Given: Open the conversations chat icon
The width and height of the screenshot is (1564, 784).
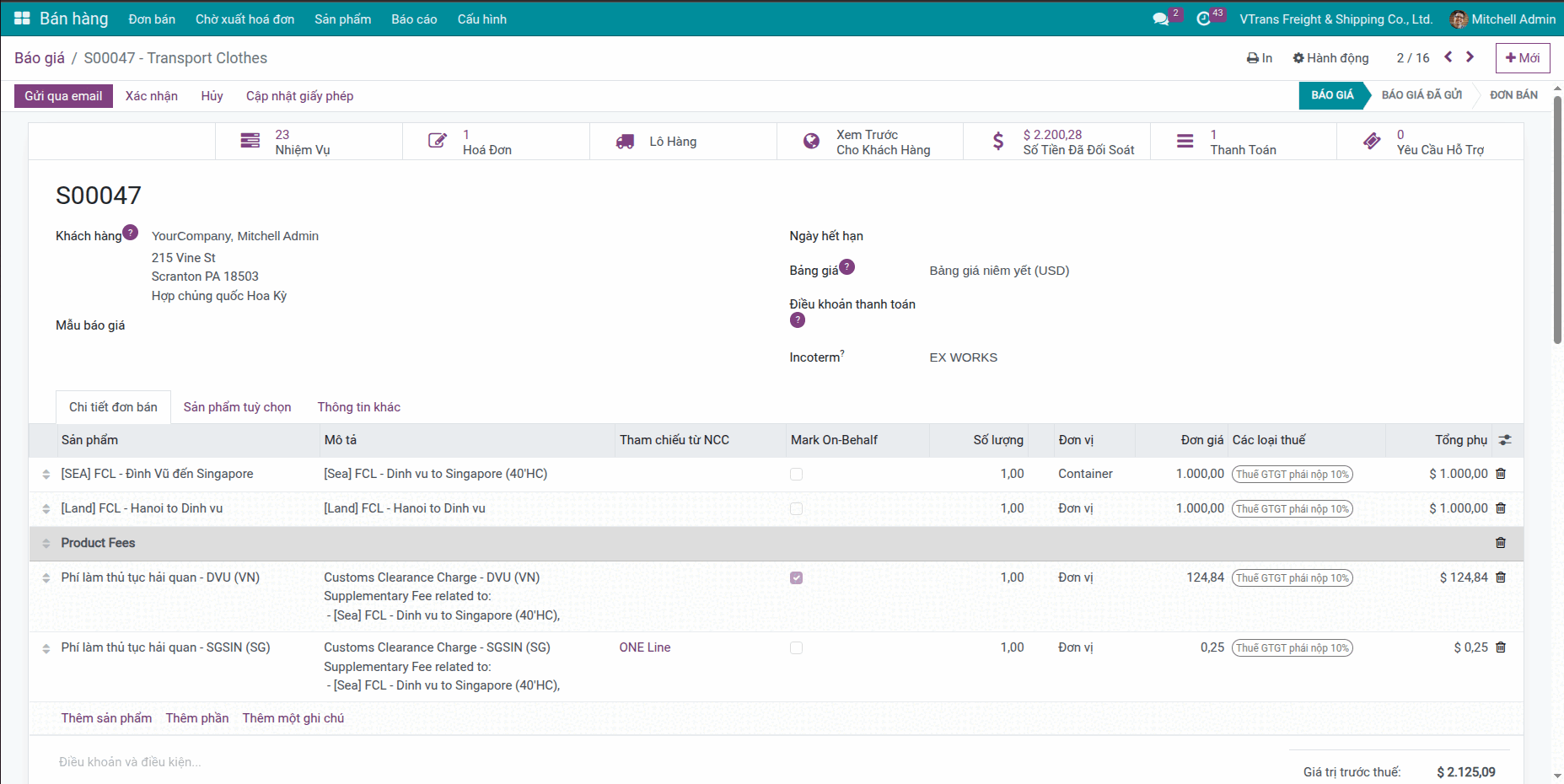Looking at the screenshot, I should click(x=1161, y=19).
